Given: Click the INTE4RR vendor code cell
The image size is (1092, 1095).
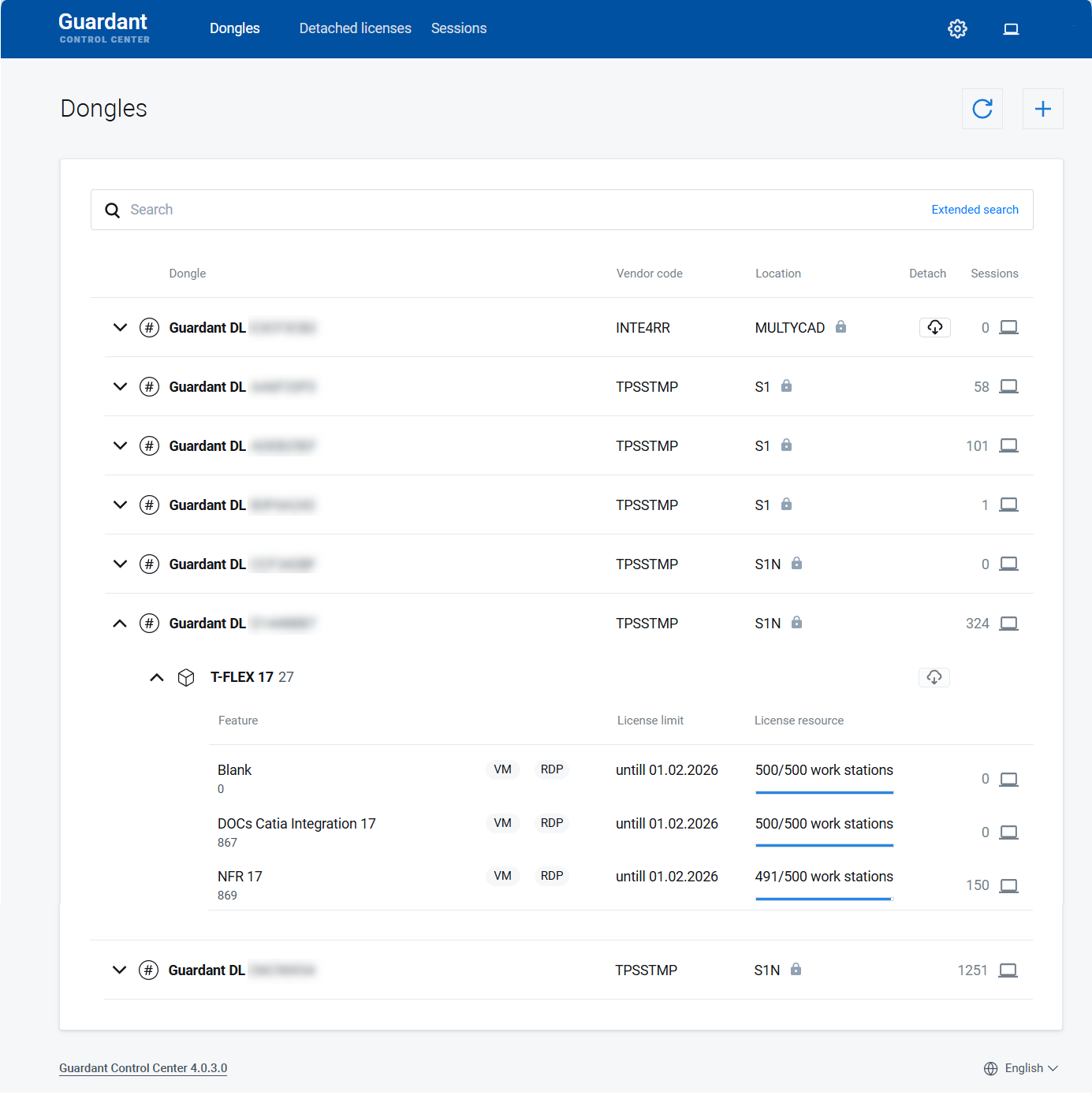Looking at the screenshot, I should tap(643, 328).
